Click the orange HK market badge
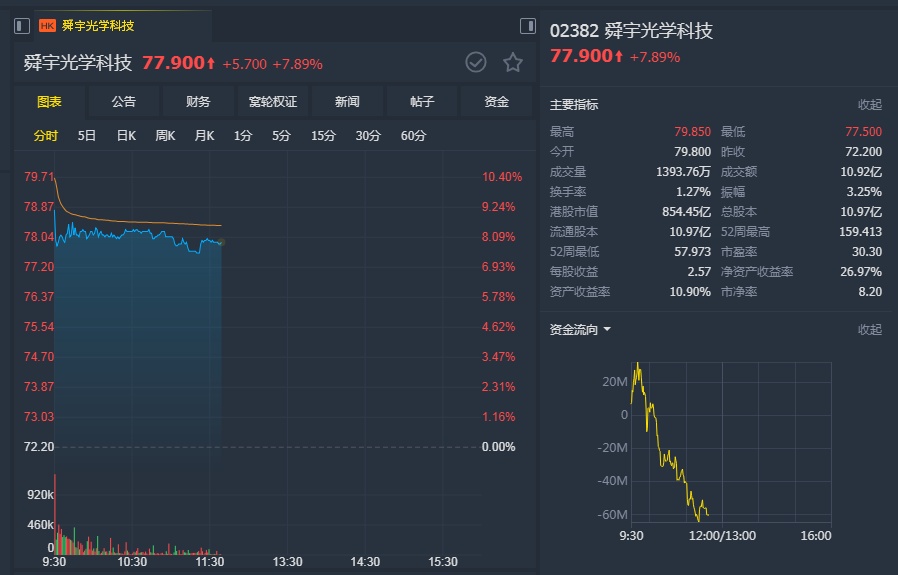The image size is (898, 575). coord(47,25)
